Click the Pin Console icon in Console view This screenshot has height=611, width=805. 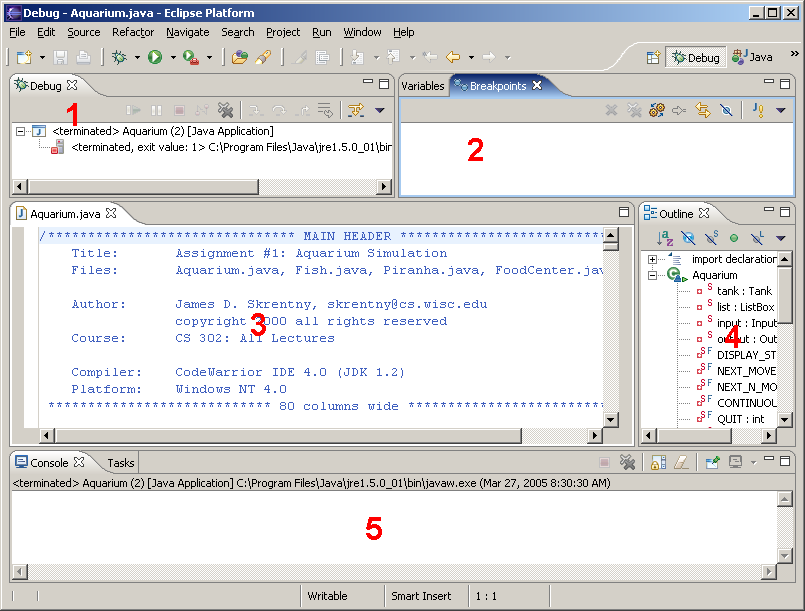click(712, 462)
